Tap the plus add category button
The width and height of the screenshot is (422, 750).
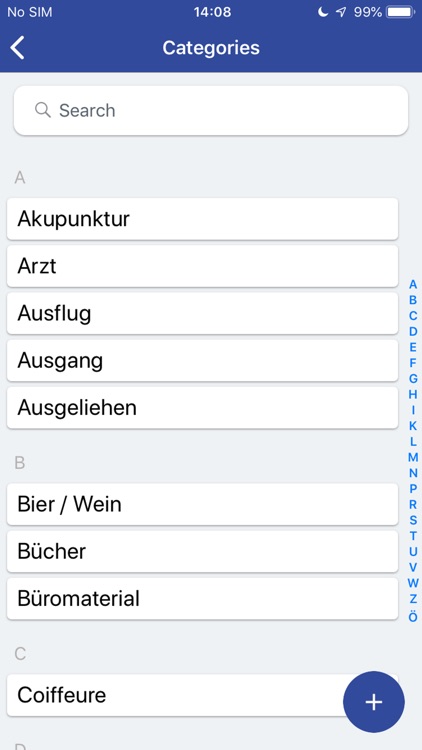(374, 702)
